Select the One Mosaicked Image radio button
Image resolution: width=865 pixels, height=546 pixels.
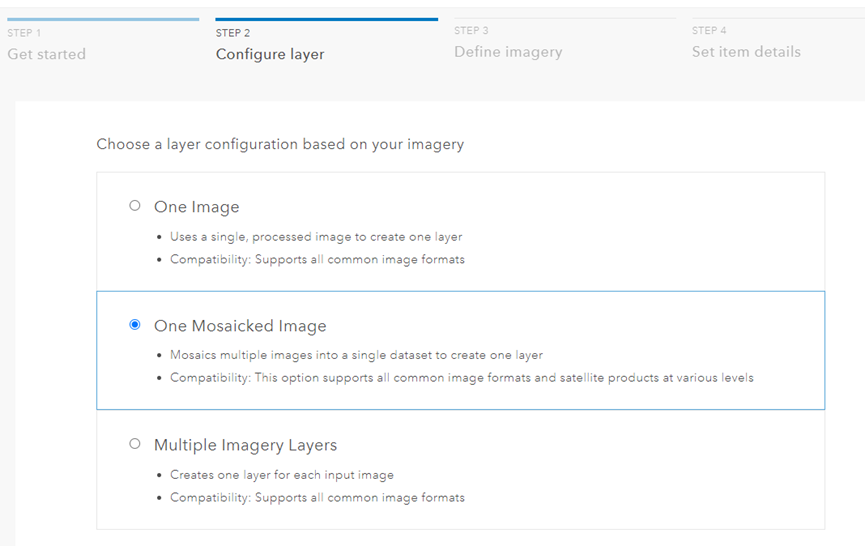(x=135, y=325)
